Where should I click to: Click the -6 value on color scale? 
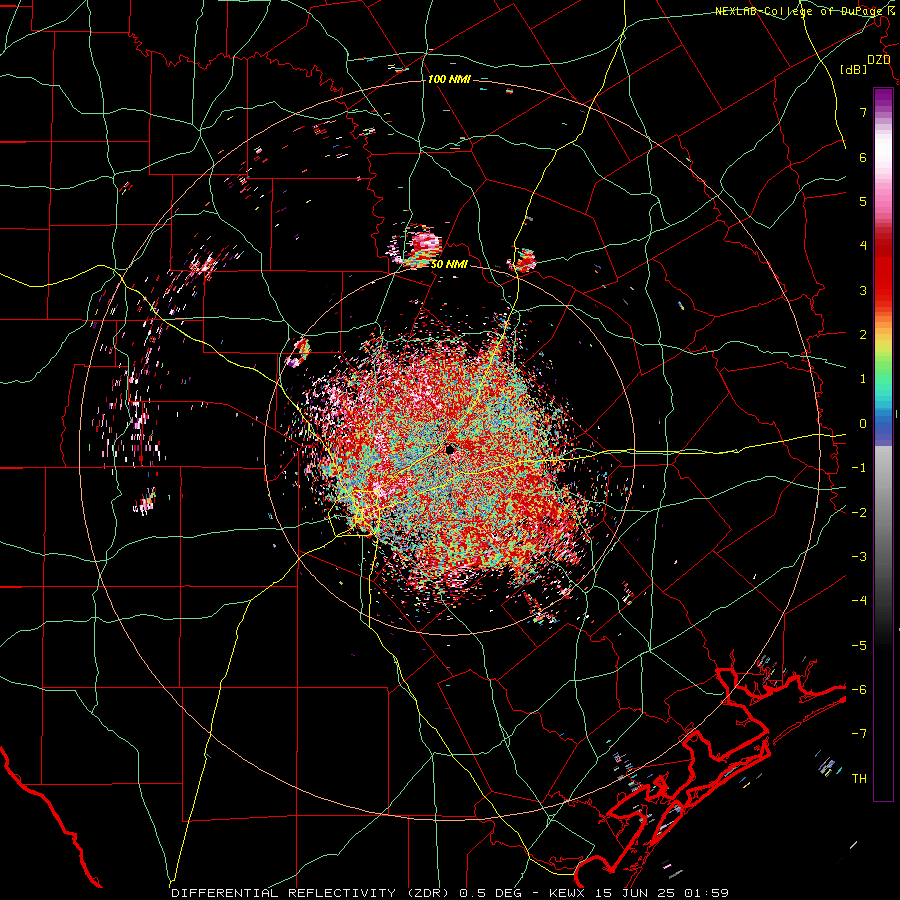859,690
